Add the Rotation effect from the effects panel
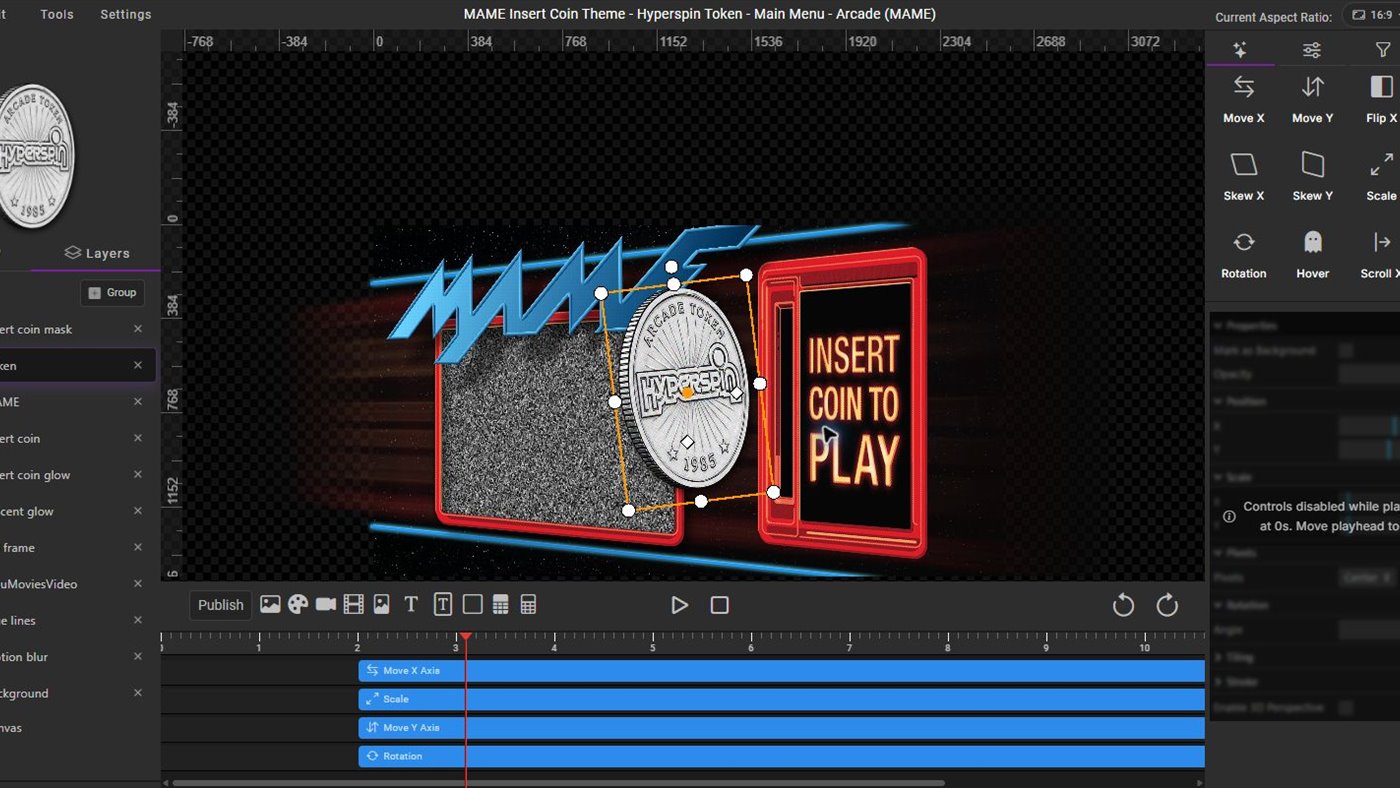 (x=1243, y=255)
